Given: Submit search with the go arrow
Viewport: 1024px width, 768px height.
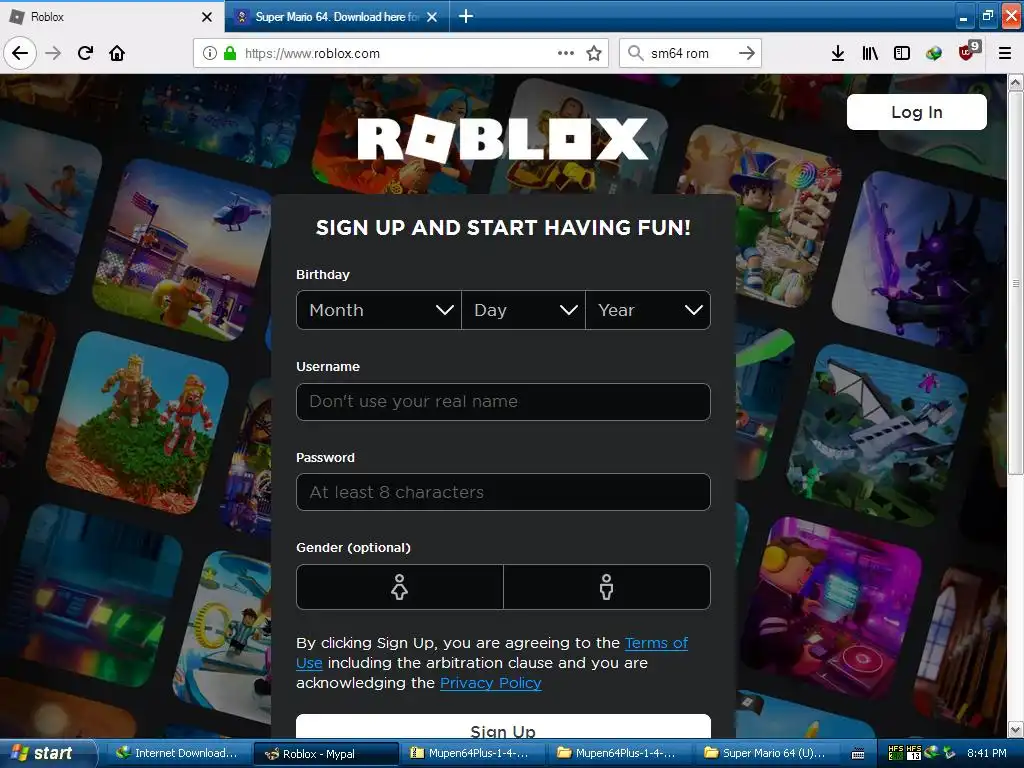Looking at the screenshot, I should [x=746, y=53].
